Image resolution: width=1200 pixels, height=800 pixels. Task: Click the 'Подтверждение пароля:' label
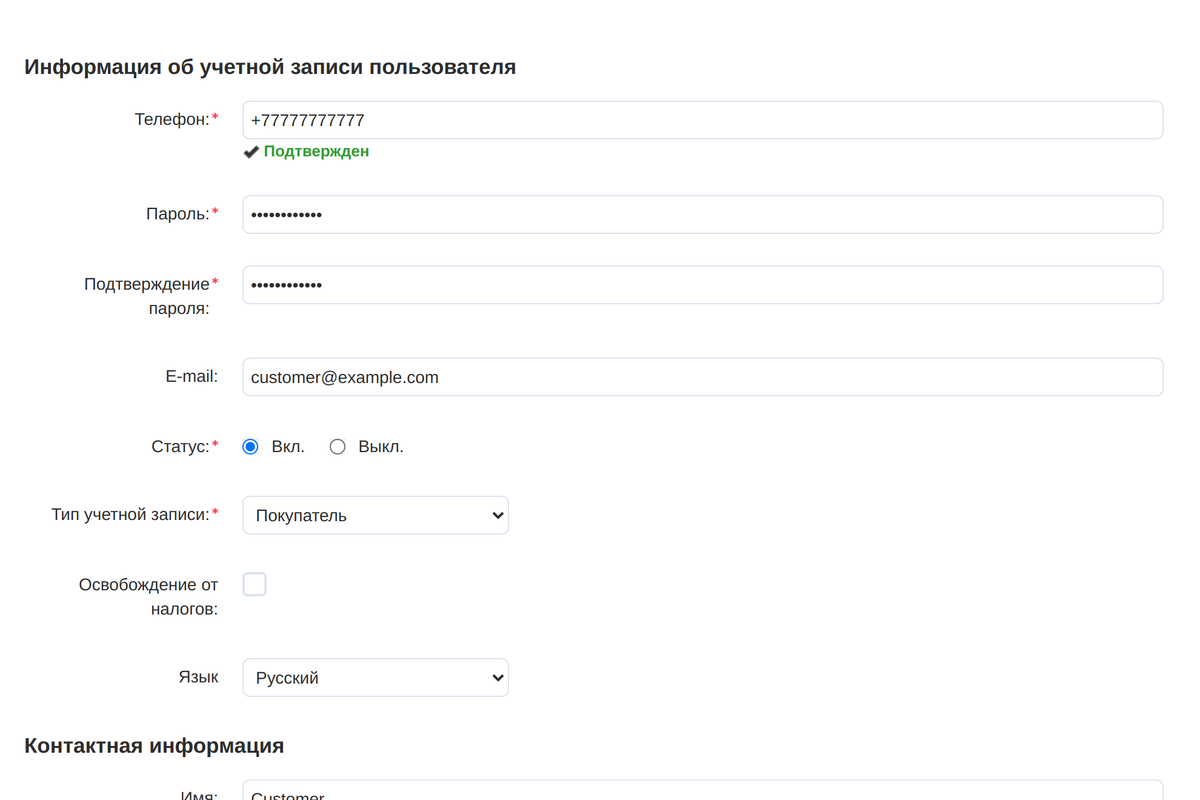[148, 296]
